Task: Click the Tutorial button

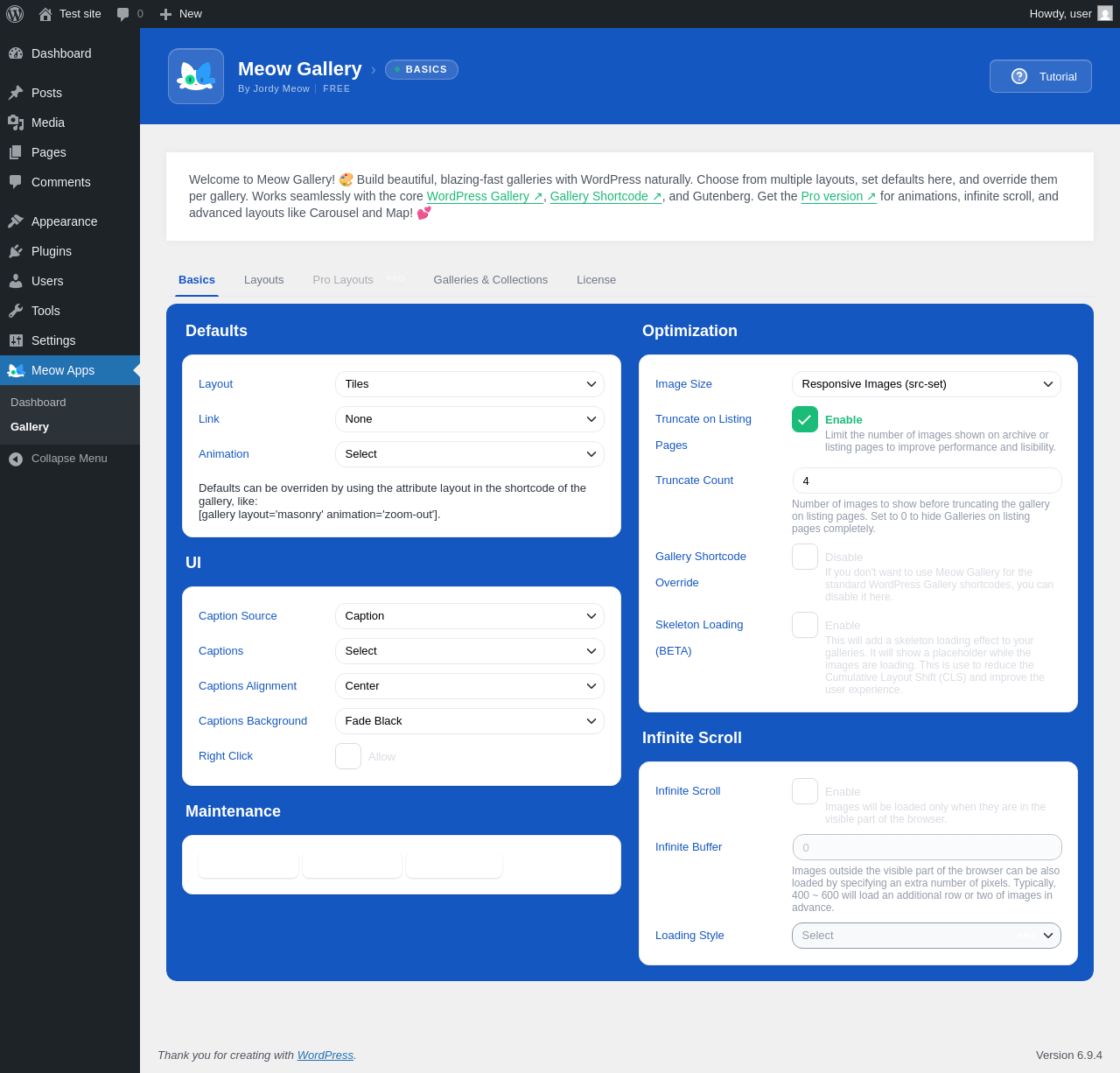Action: pos(1040,76)
